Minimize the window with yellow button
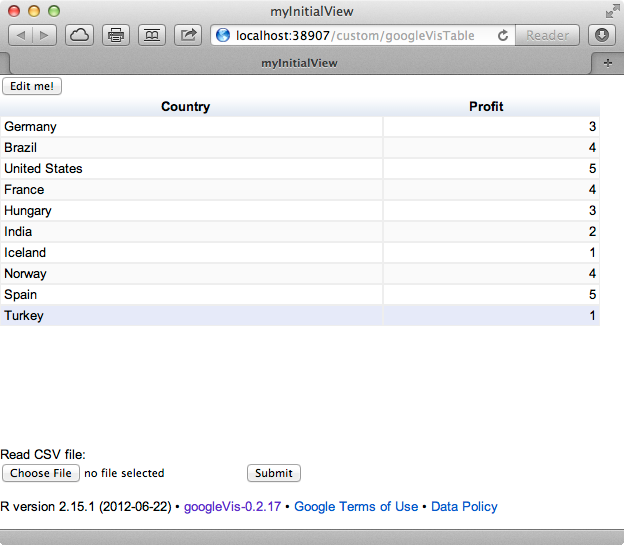The image size is (624, 545). [34, 11]
